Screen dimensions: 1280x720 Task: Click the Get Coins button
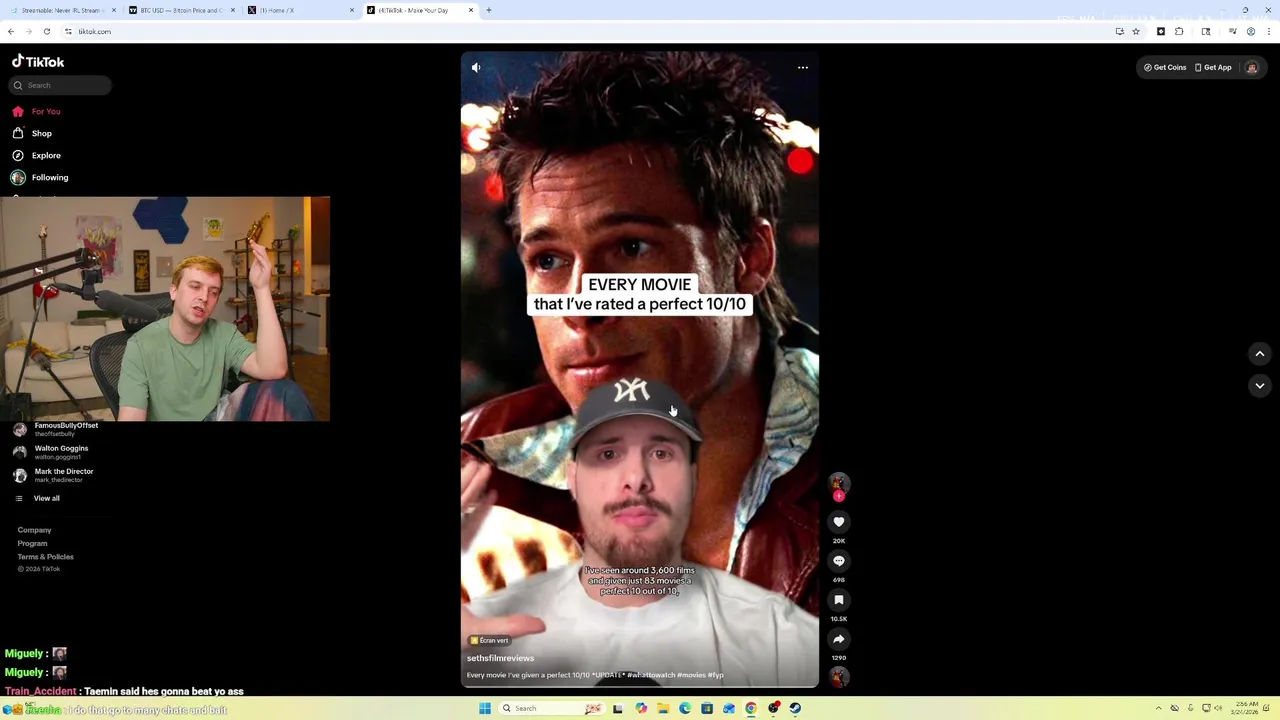pos(1165,67)
